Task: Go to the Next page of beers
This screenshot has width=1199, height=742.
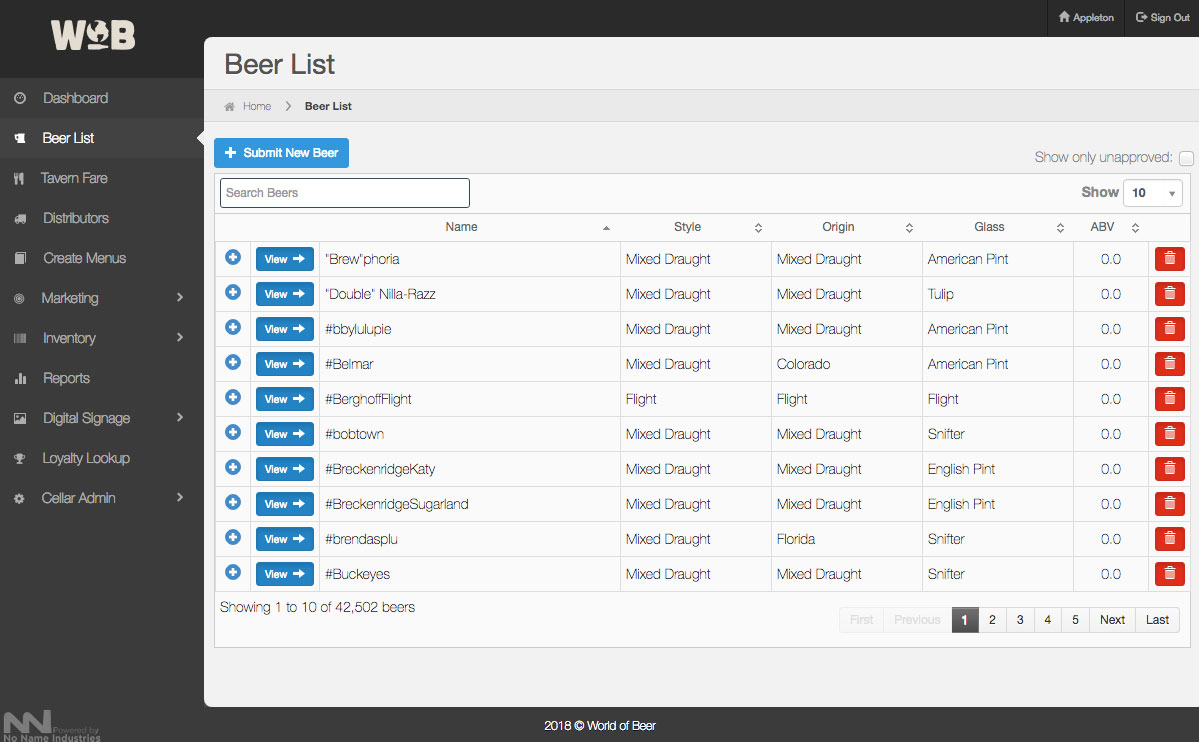Action: point(1112,620)
